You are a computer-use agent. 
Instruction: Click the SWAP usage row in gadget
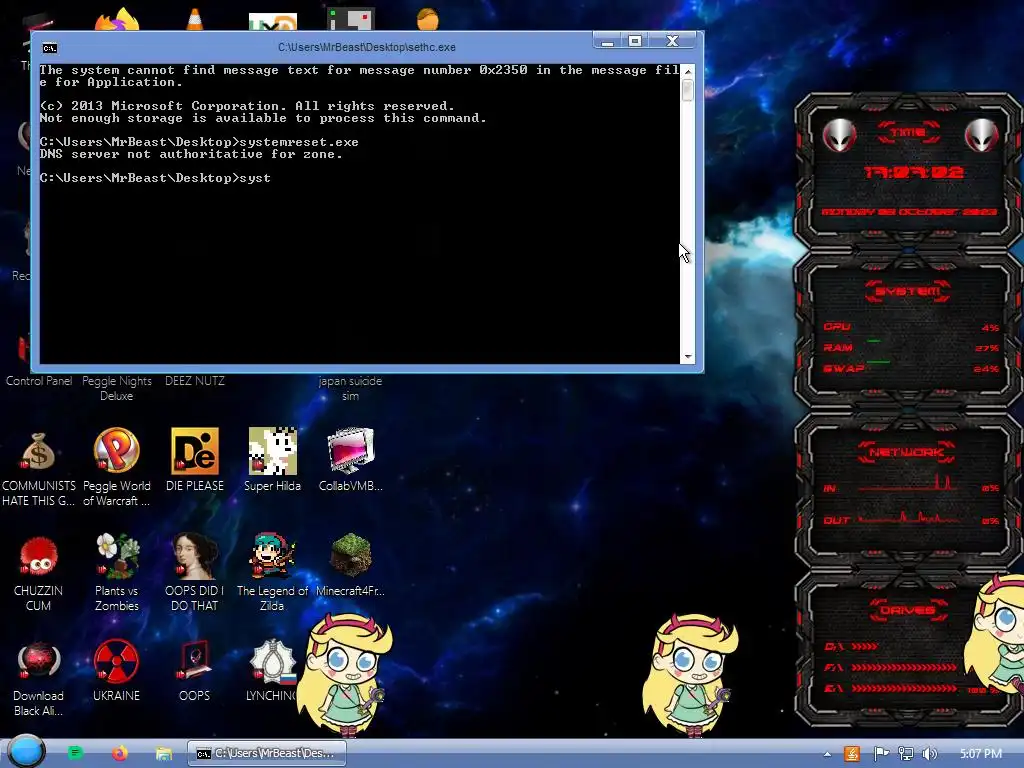pyautogui.click(x=911, y=368)
